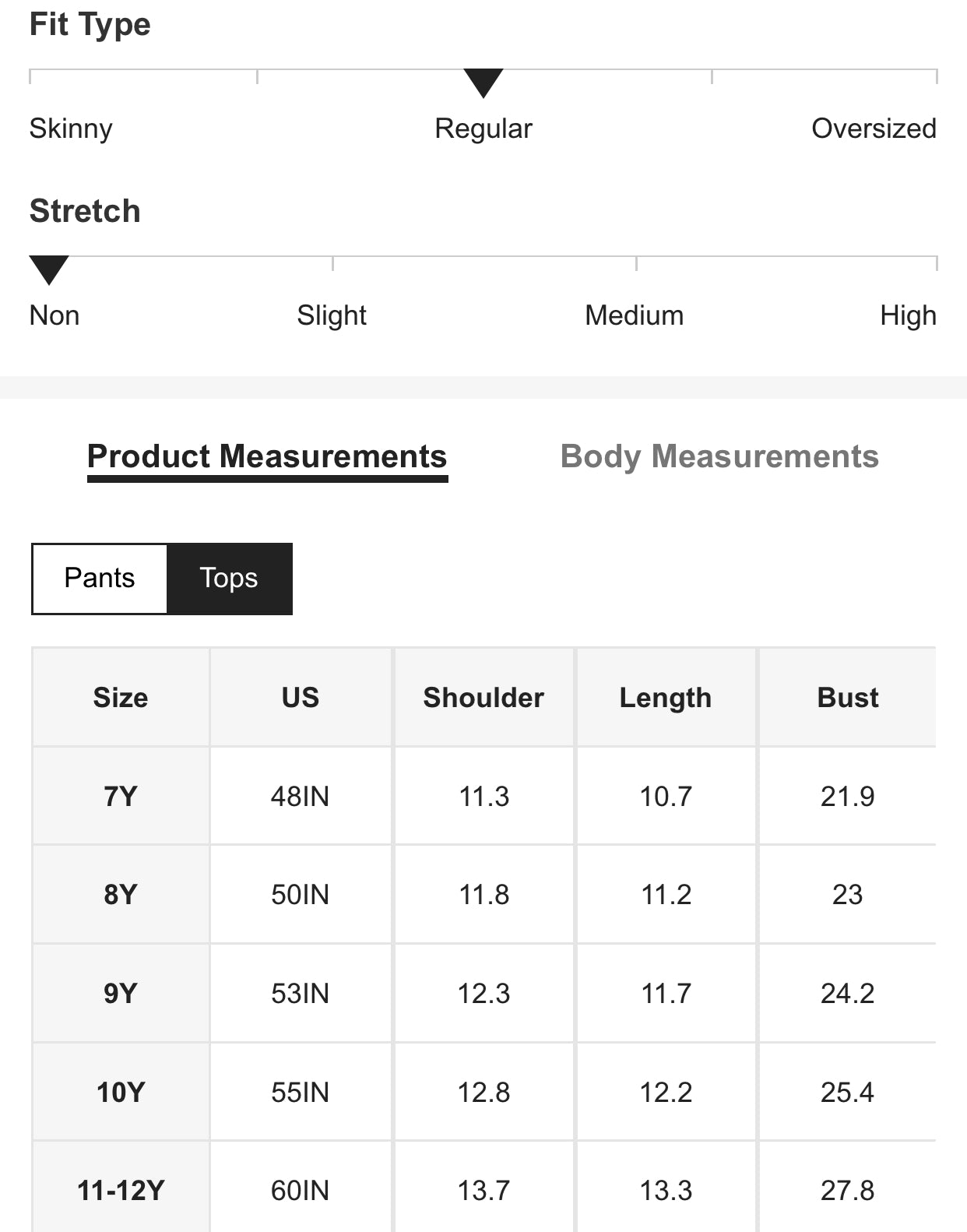Click the Slight stretch label
The width and height of the screenshot is (967, 1232).
pos(332,315)
